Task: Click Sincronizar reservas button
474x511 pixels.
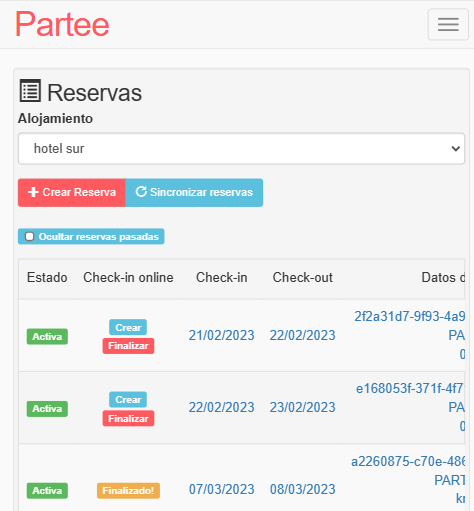Action: [194, 192]
